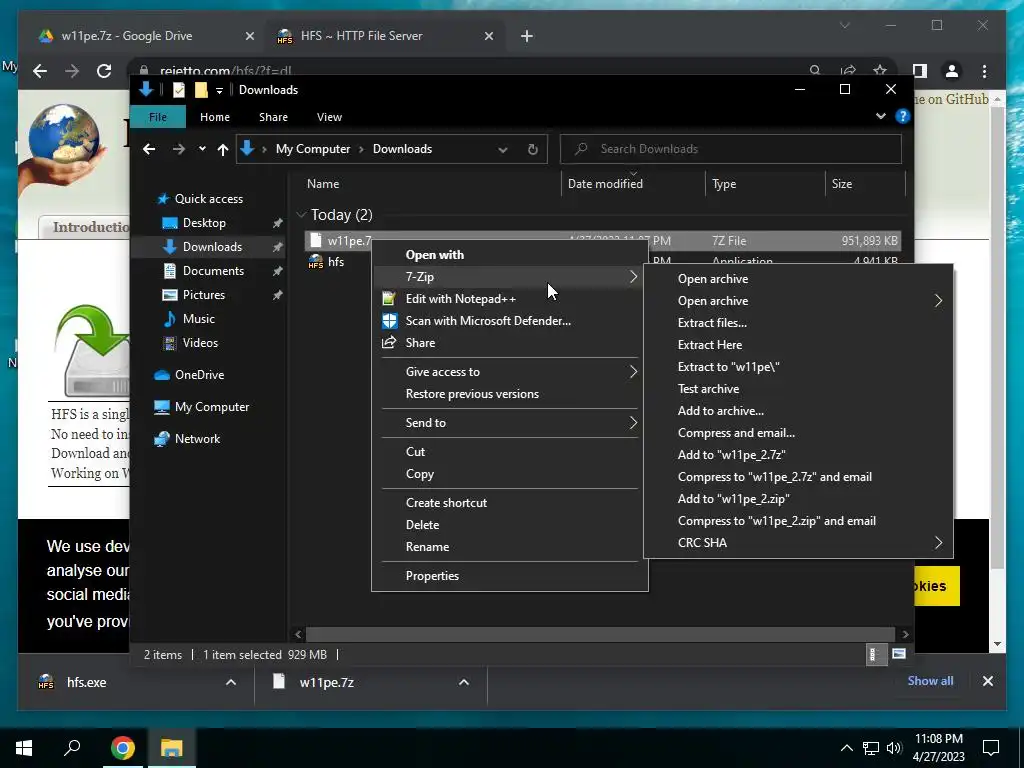Expand the Give access to submenu
Viewport: 1024px width, 768px height.
[633, 372]
